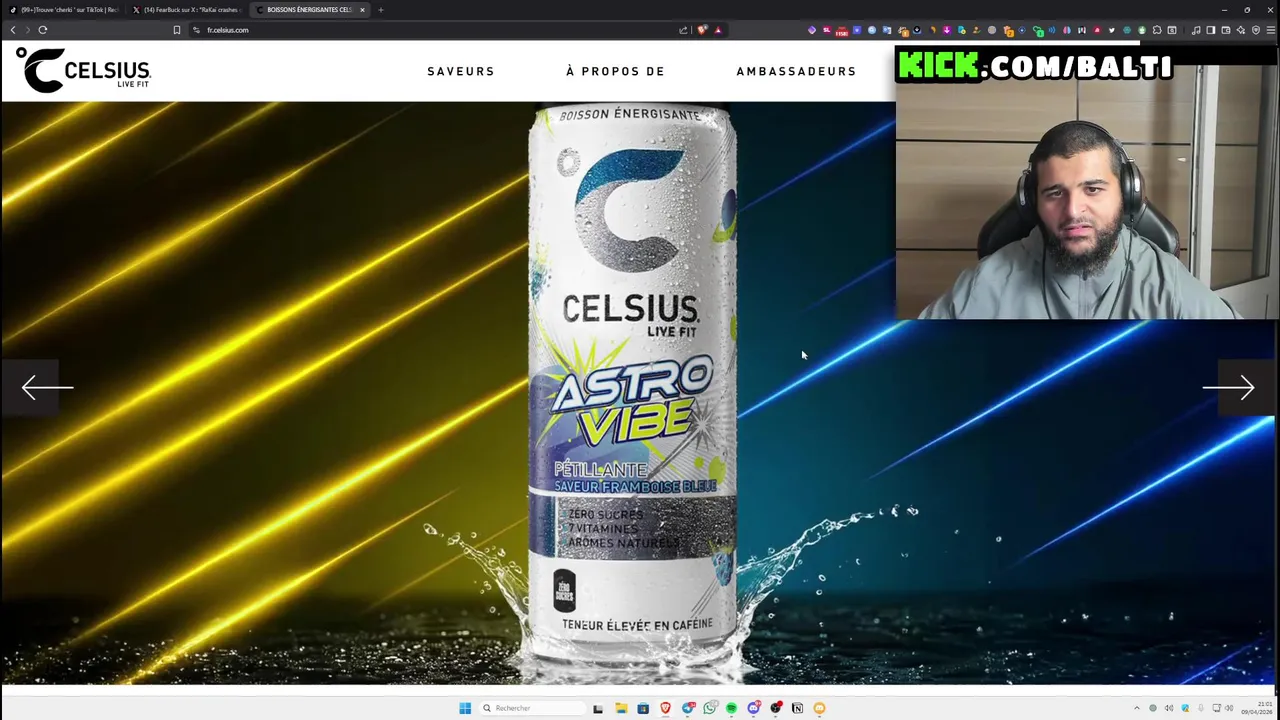Viewport: 1280px width, 720px height.
Task: Open the SAVEURS menu item
Action: (x=461, y=71)
